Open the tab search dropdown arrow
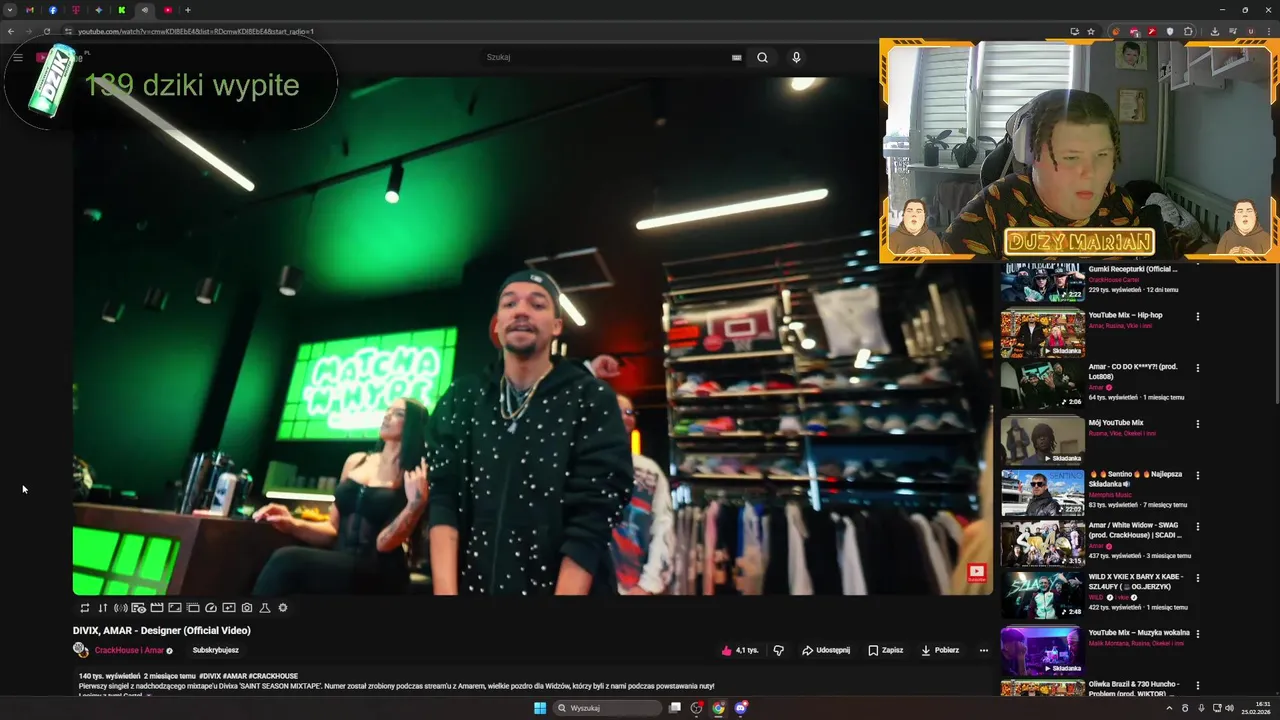 tap(10, 10)
